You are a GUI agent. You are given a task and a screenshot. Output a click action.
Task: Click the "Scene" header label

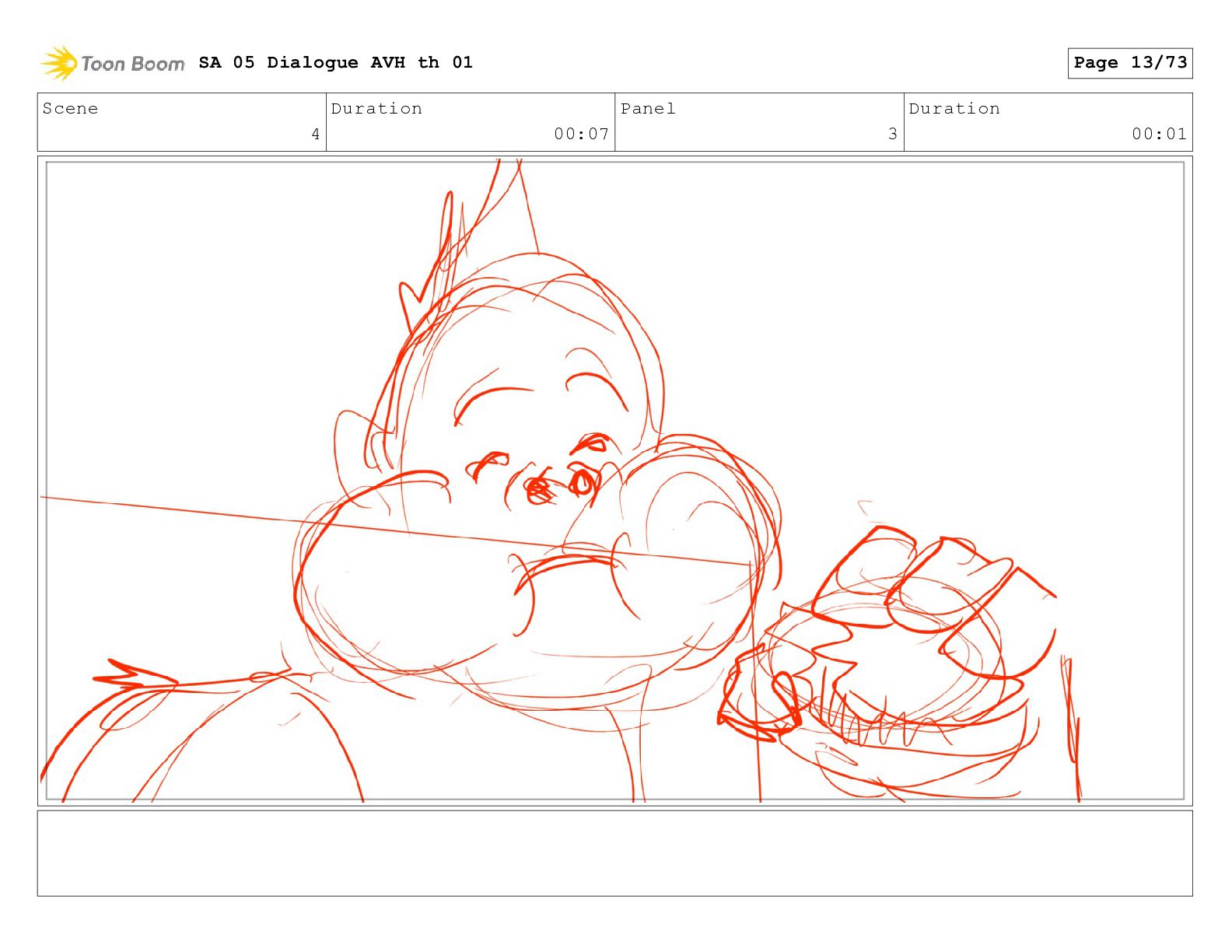(x=70, y=109)
